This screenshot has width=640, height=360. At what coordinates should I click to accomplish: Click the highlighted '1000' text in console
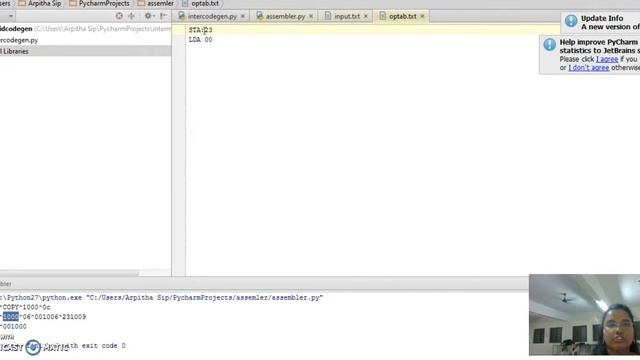(x=11, y=317)
